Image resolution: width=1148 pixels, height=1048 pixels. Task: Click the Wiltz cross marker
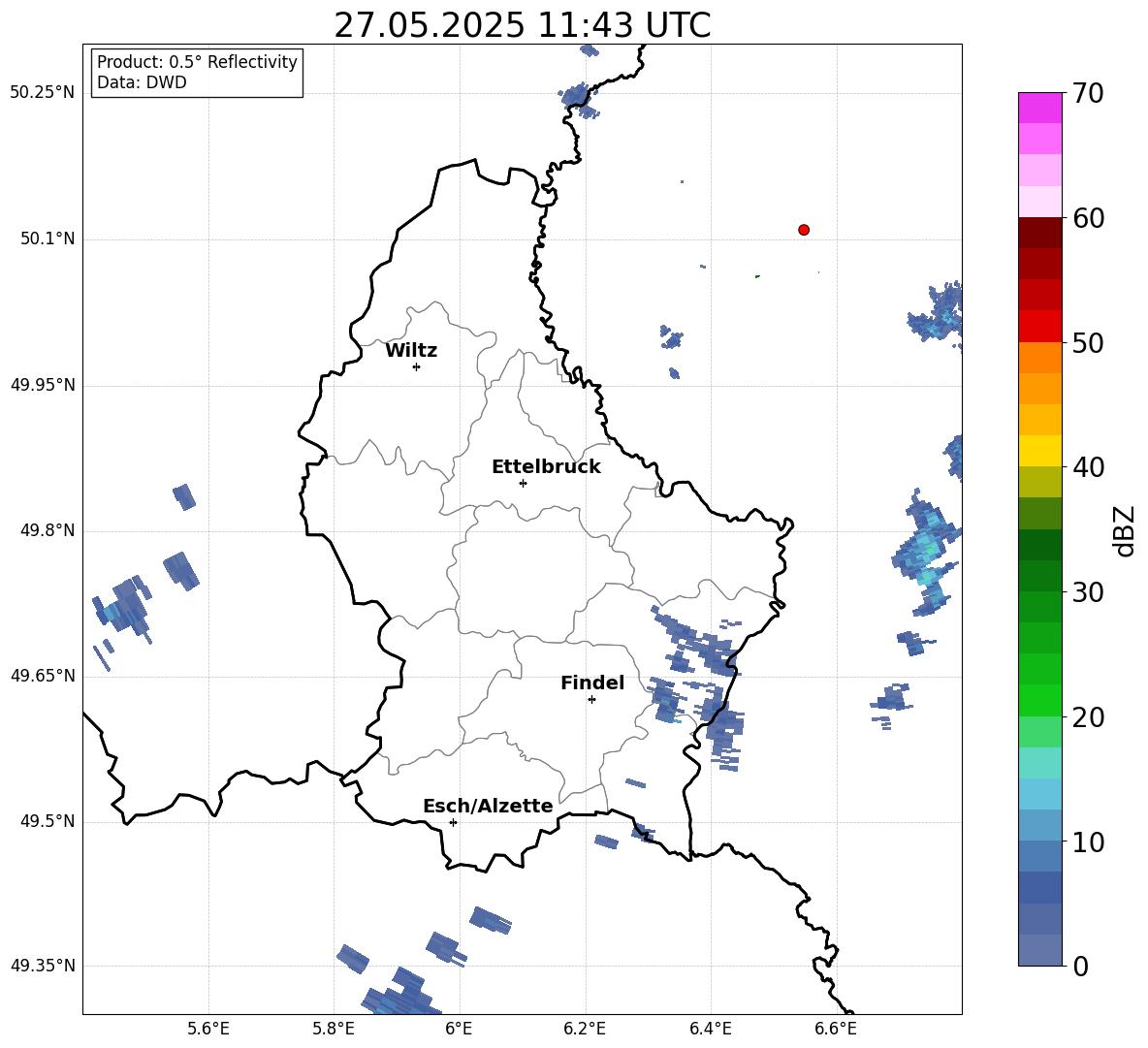(417, 366)
